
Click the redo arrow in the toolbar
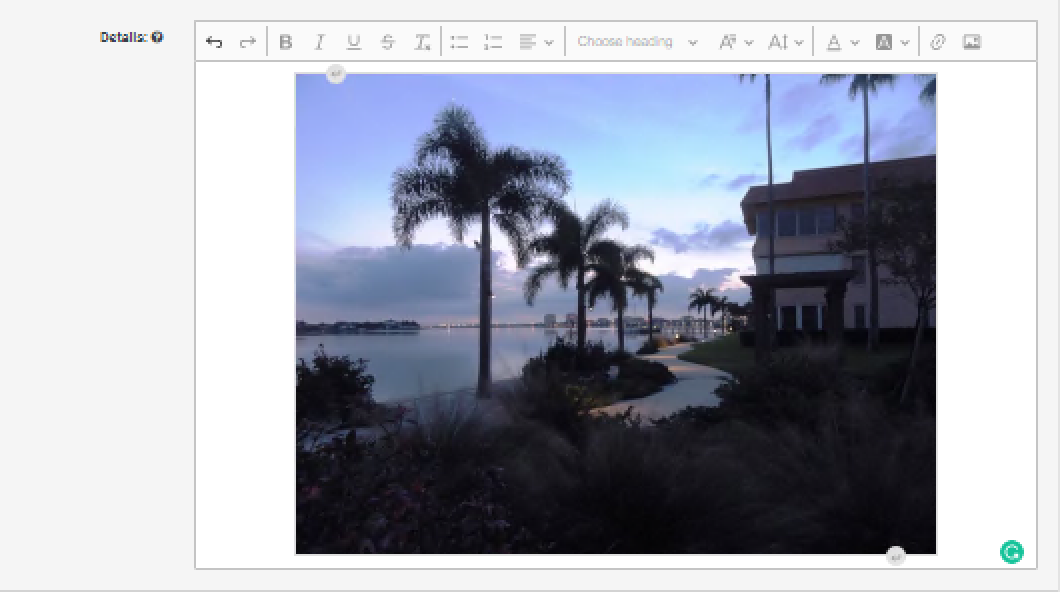[x=247, y=42]
